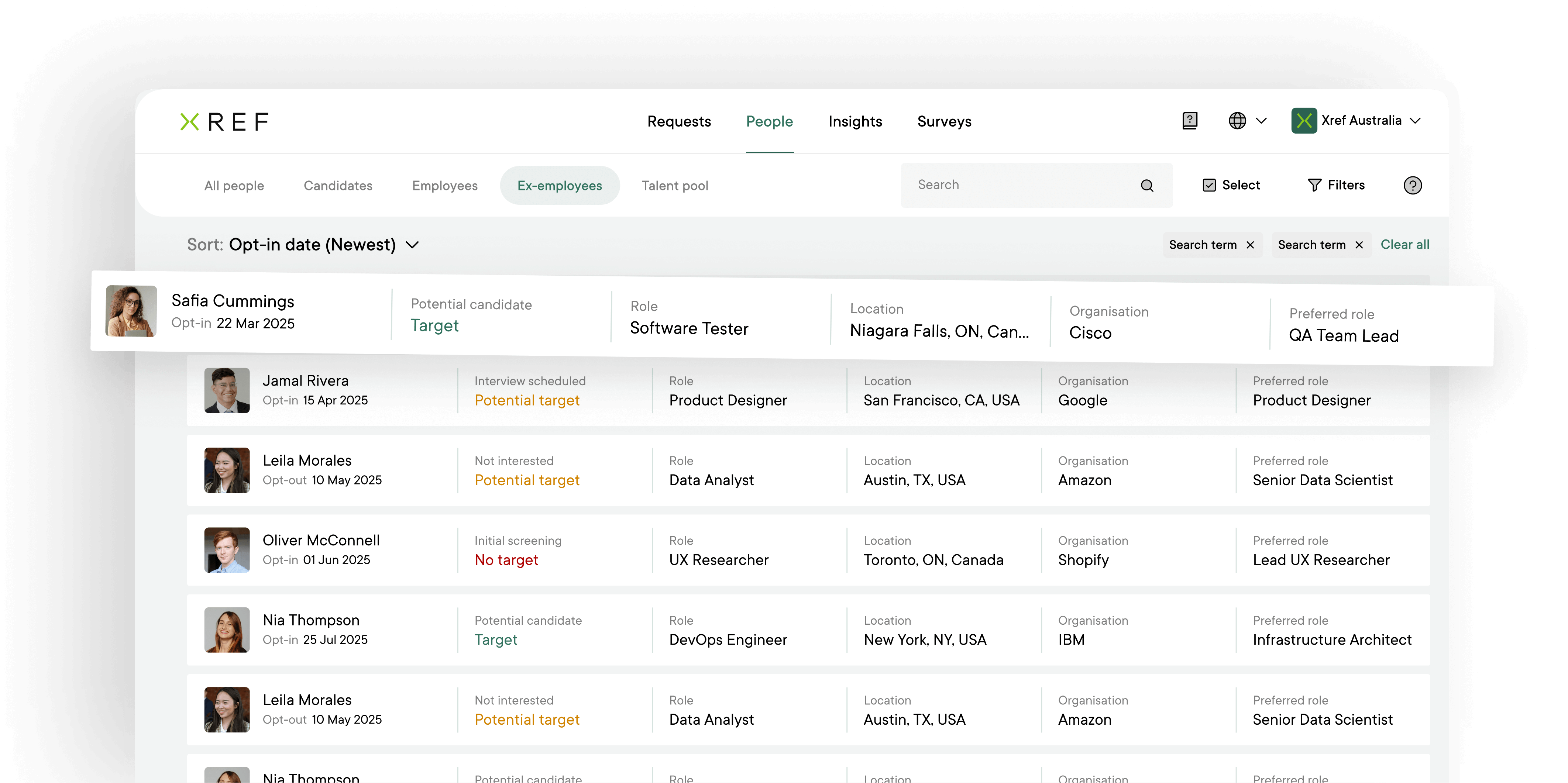This screenshot has width=1568, height=783.
Task: Click the search magnifier icon
Action: pyautogui.click(x=1147, y=186)
